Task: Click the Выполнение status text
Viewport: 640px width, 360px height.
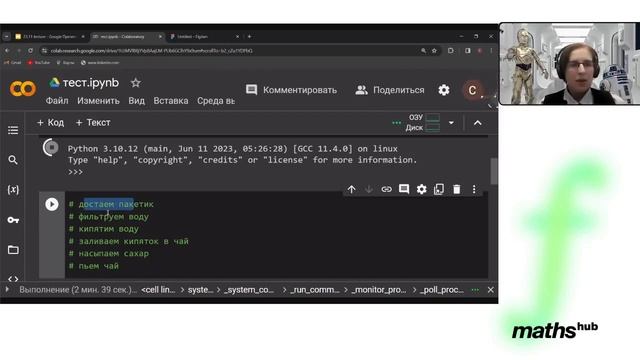Action: click(78, 290)
